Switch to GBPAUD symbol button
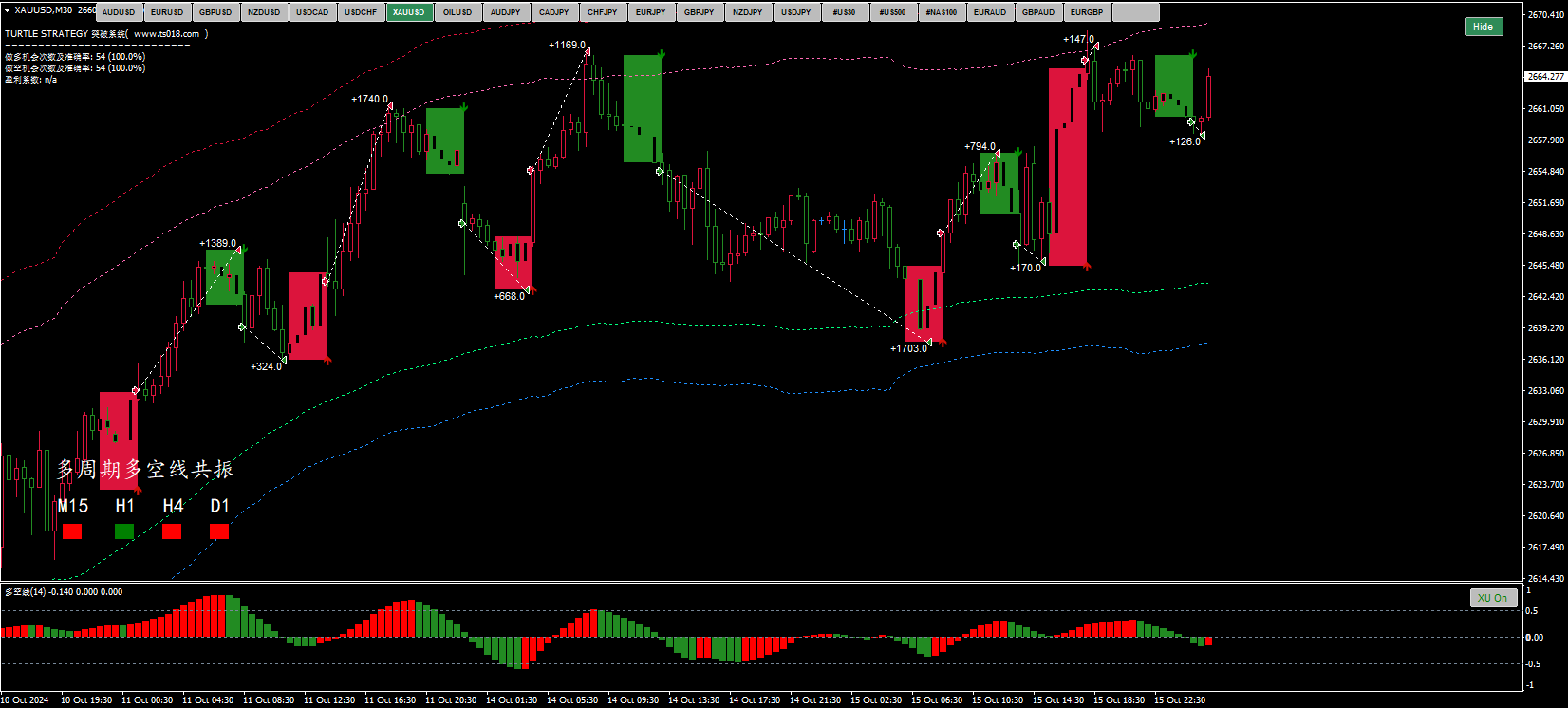The image size is (1568, 708). 1038,12
